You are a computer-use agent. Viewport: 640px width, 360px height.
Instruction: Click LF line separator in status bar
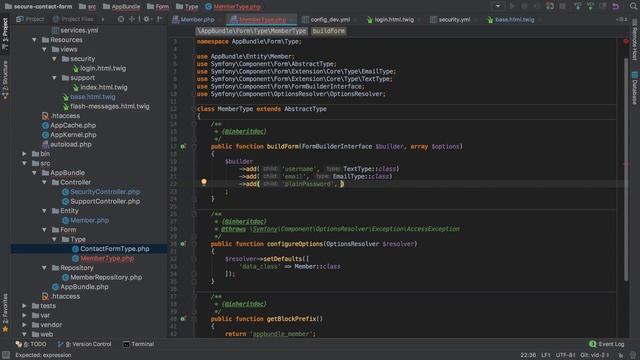(x=546, y=355)
